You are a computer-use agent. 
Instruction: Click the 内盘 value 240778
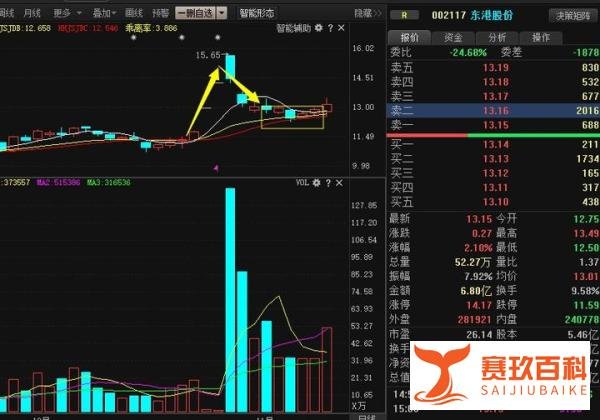(582, 319)
